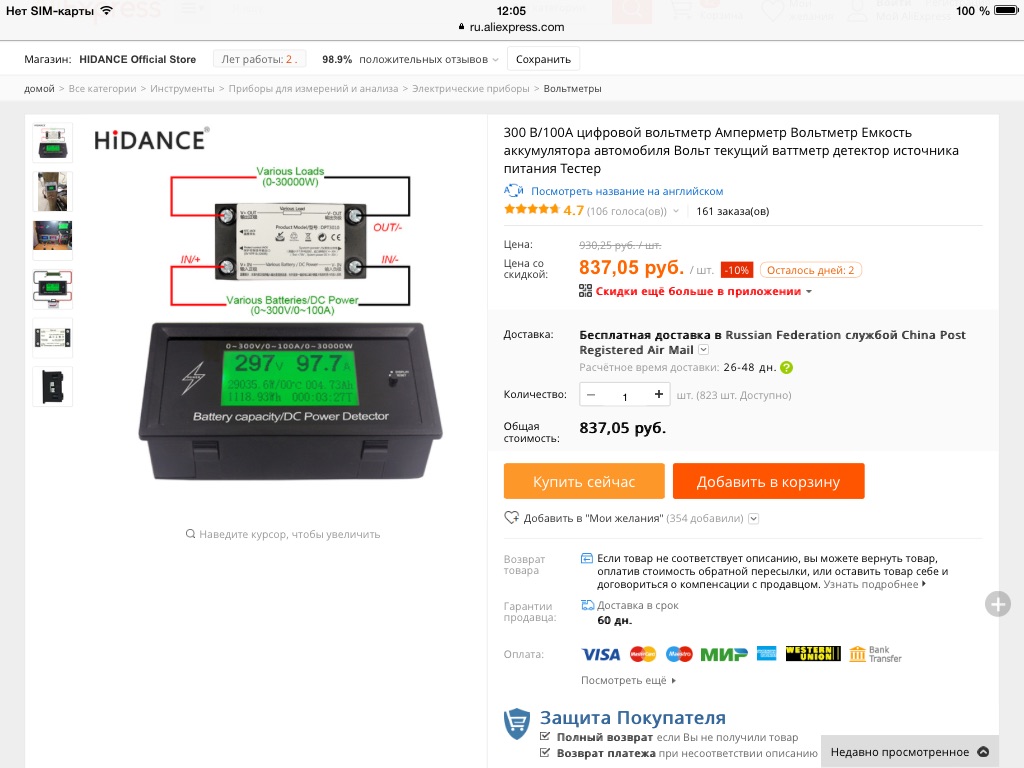Collapse the Недавно просмотренное panel arrow
Screen dimensions: 1024x768
coord(983,752)
